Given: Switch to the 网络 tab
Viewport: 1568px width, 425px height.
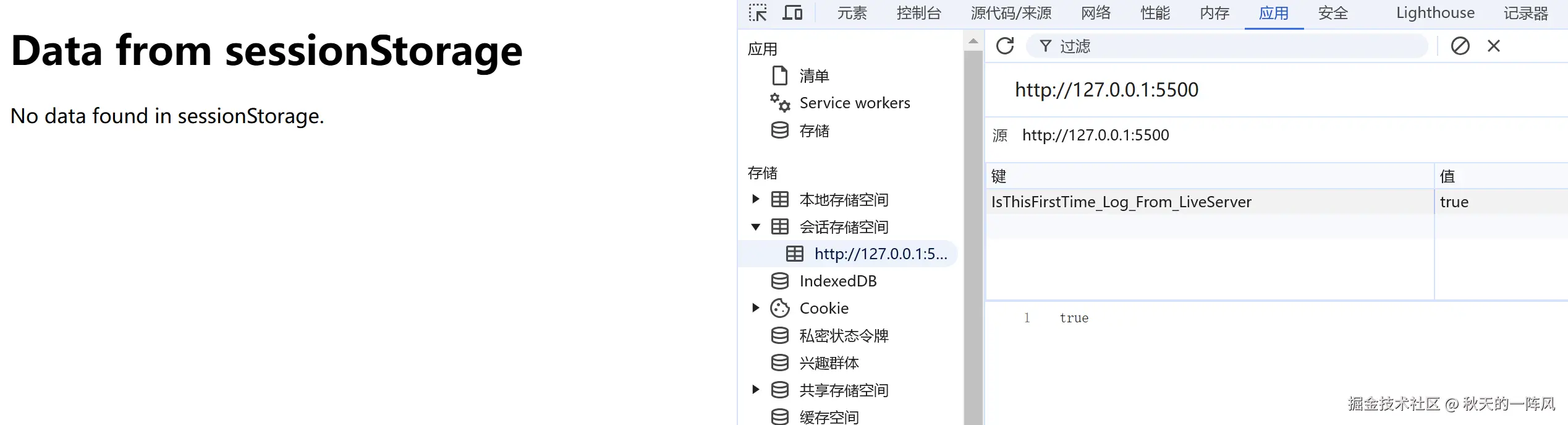Looking at the screenshot, I should coord(1096,13).
